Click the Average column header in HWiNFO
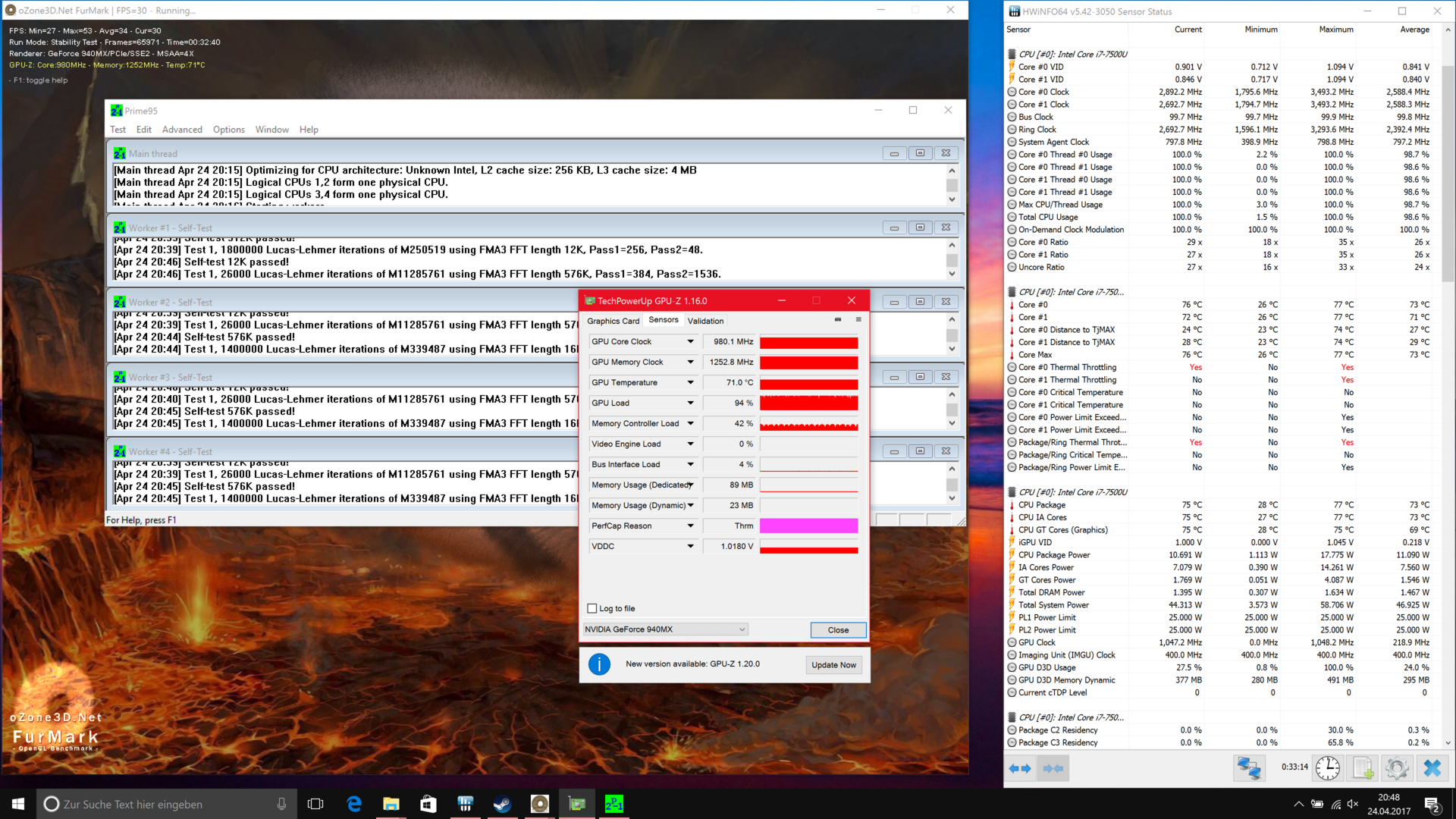1456x819 pixels. pyautogui.click(x=1414, y=30)
